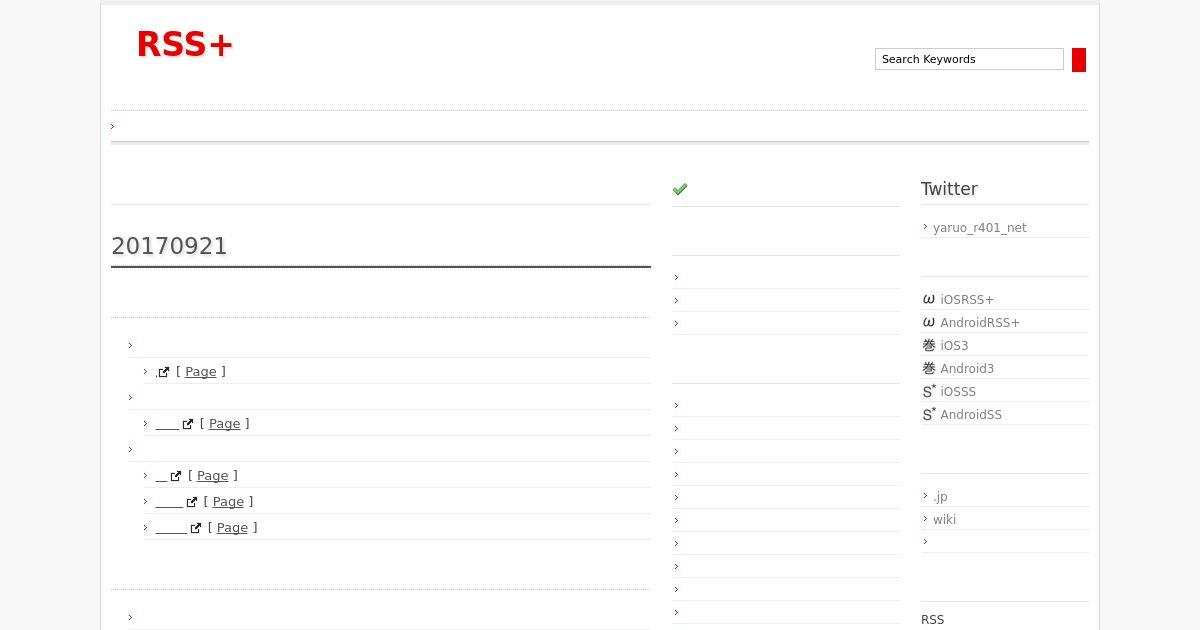
Task: Open the yaruo_r401_net Twitter link
Action: pos(980,228)
